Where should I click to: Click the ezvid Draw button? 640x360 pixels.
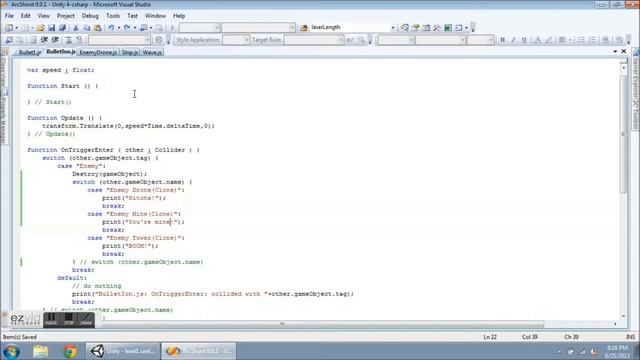tap(86, 320)
